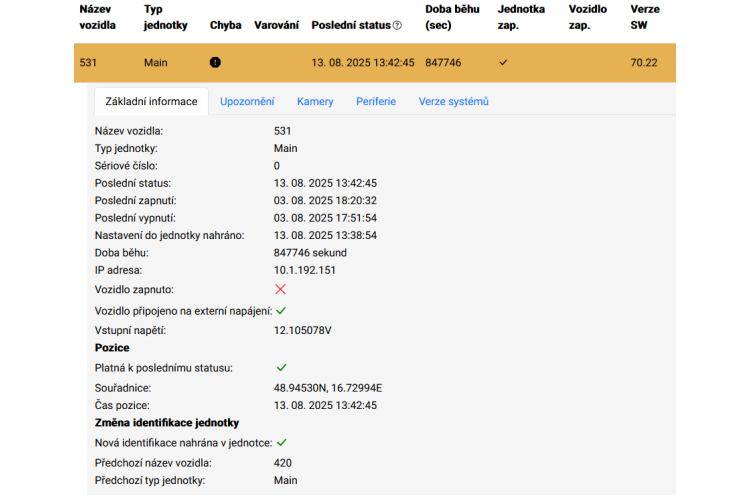Click input voltage 12.105078V
The image size is (750, 500).
[302, 331]
